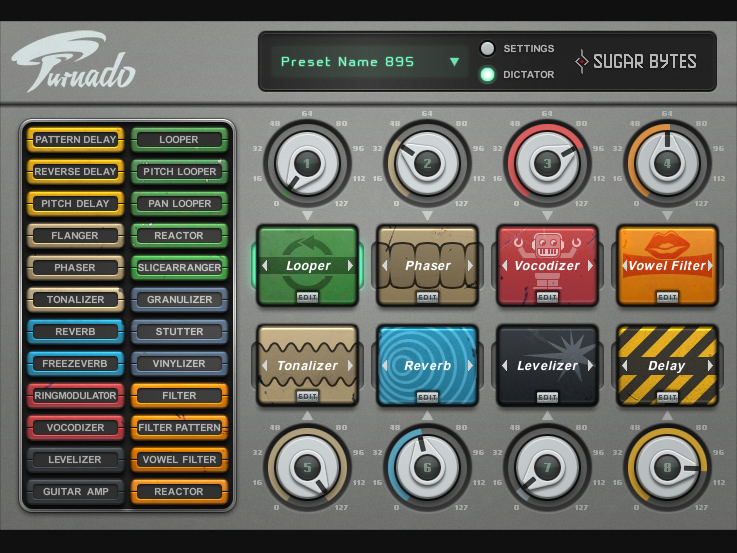Click the Sugar Bytes logo
737x553 pixels.
tap(636, 61)
